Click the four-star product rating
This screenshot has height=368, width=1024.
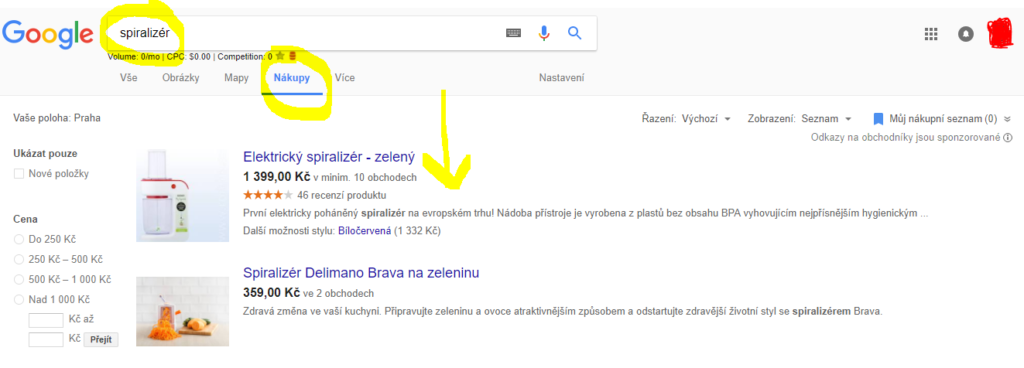click(x=268, y=194)
